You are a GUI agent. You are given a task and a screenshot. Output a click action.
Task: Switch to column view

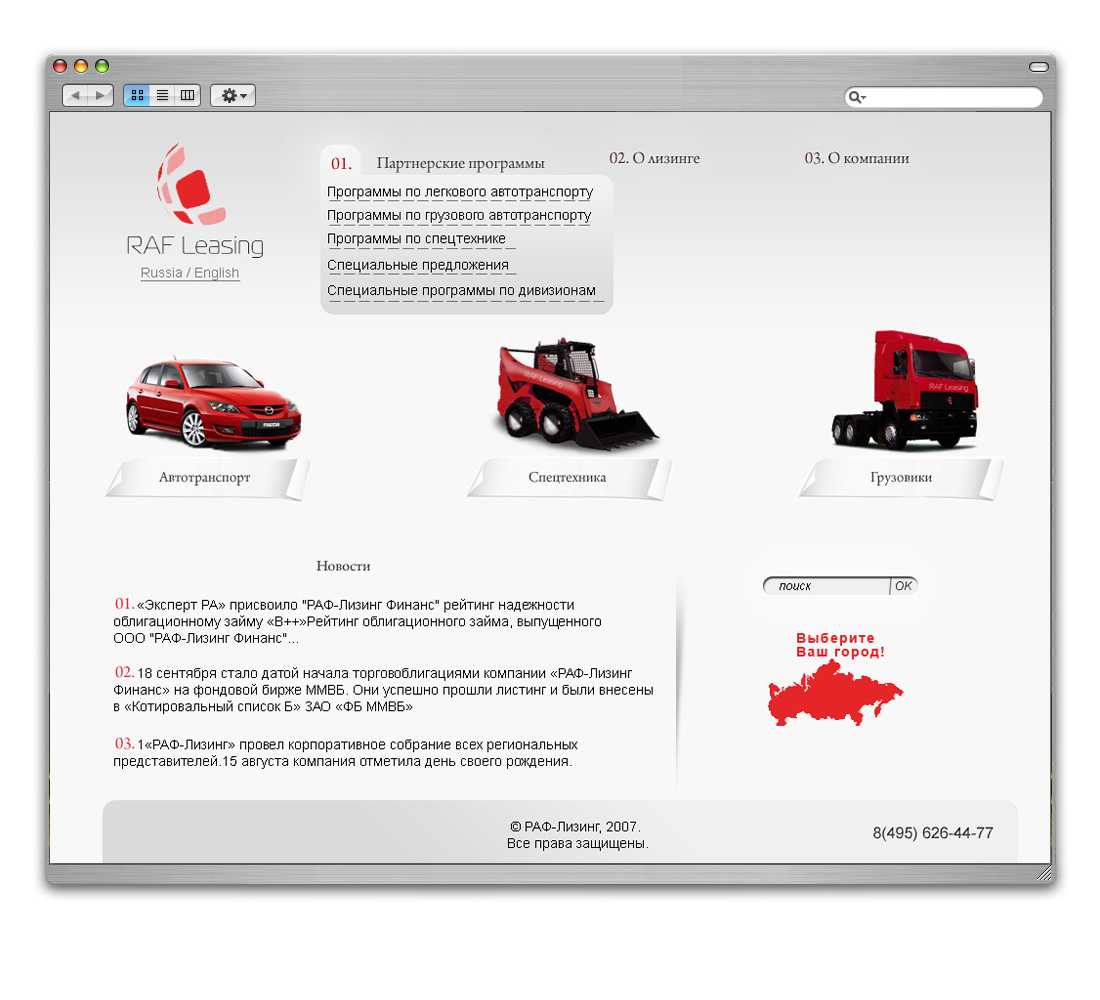click(x=187, y=95)
